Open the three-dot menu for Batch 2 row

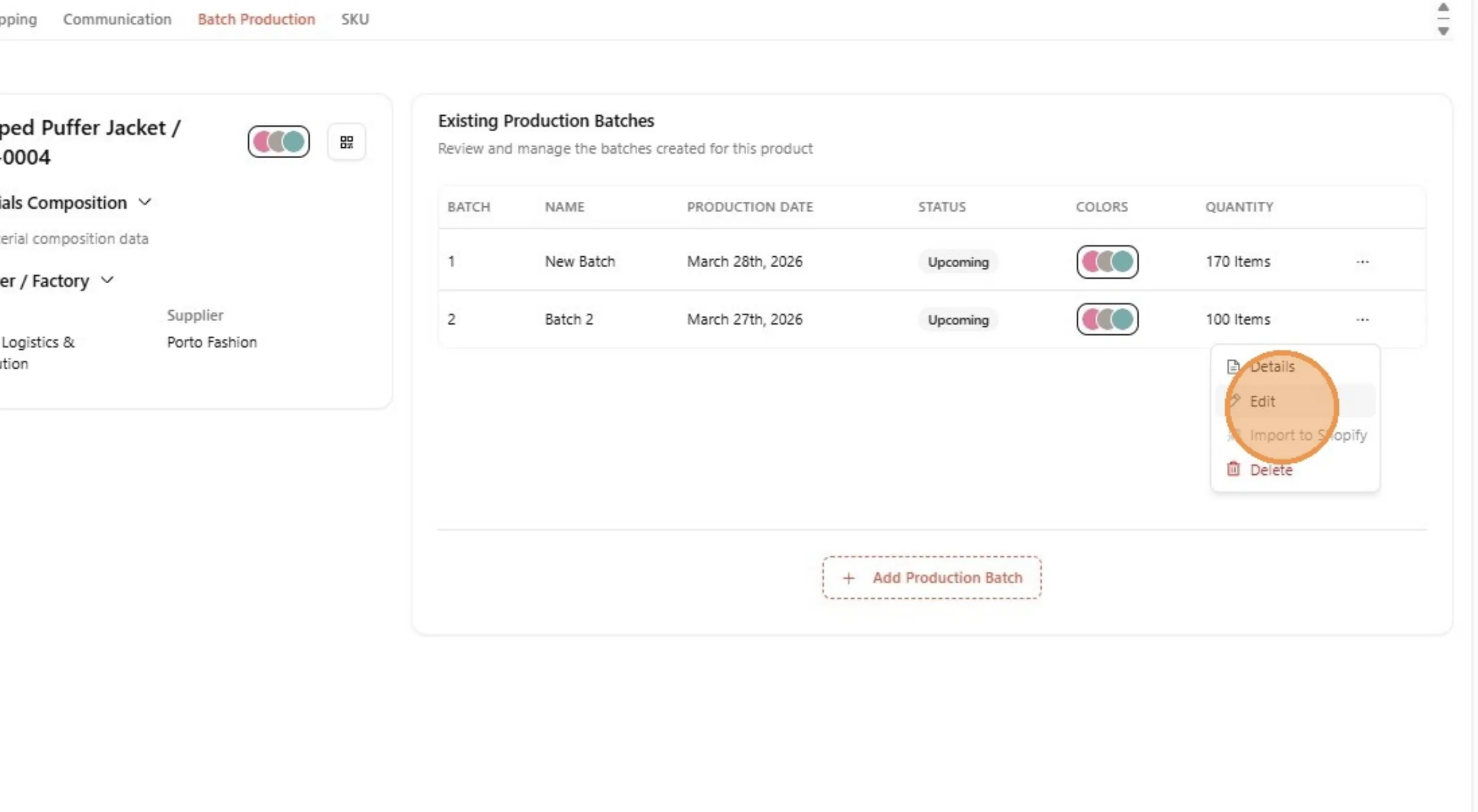pos(1362,320)
